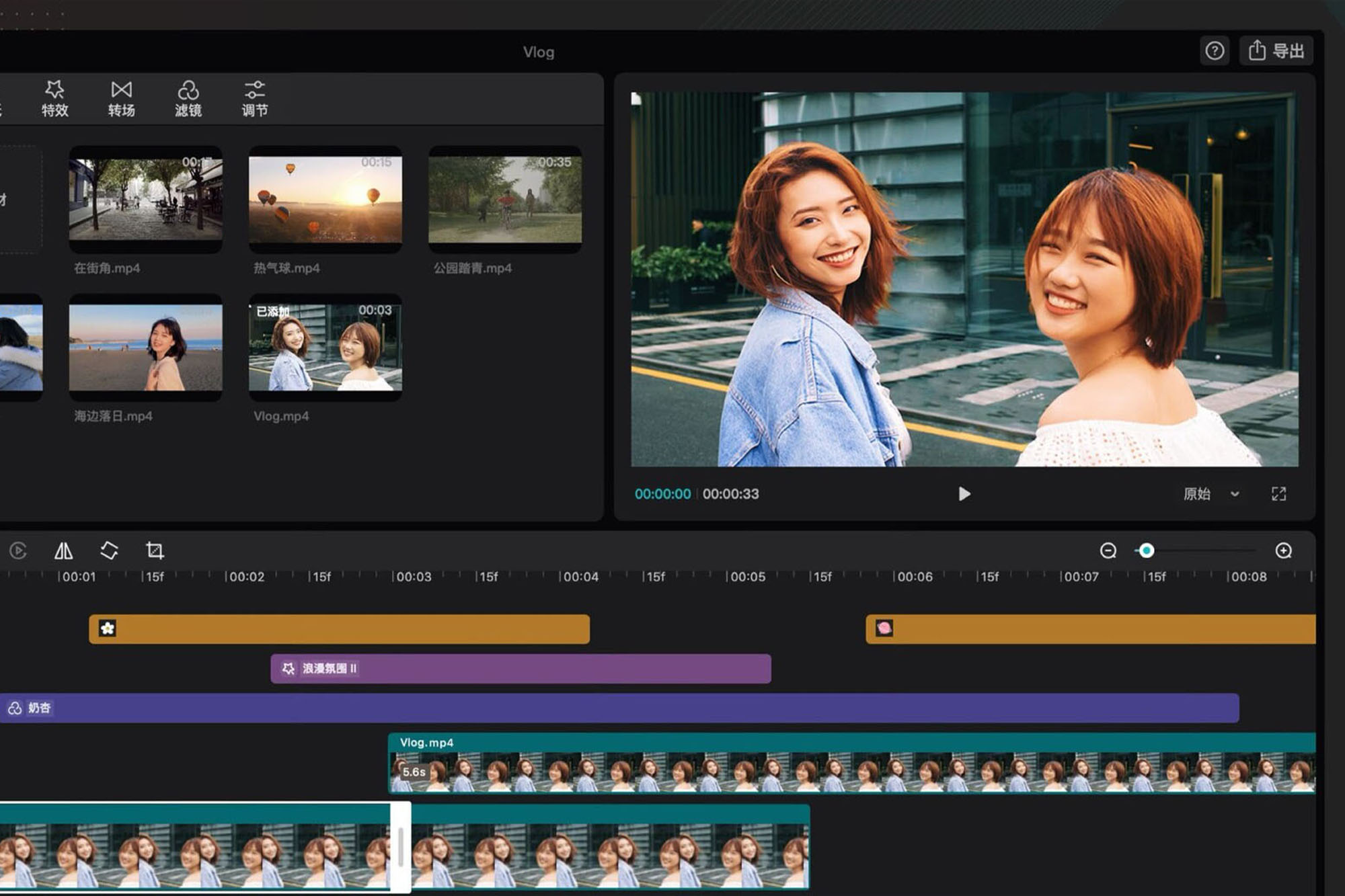1345x896 pixels.
Task: Click the mirror flip tool icon
Action: [63, 551]
